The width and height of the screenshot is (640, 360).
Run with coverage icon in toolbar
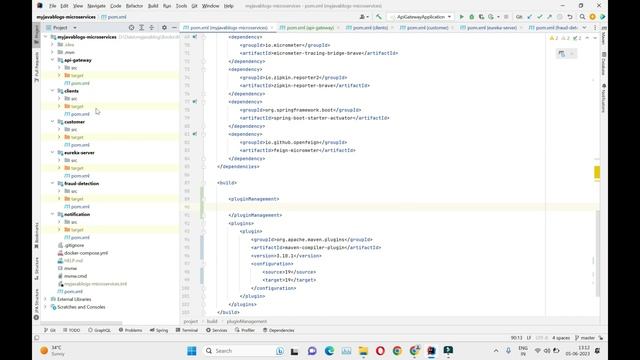click(481, 17)
